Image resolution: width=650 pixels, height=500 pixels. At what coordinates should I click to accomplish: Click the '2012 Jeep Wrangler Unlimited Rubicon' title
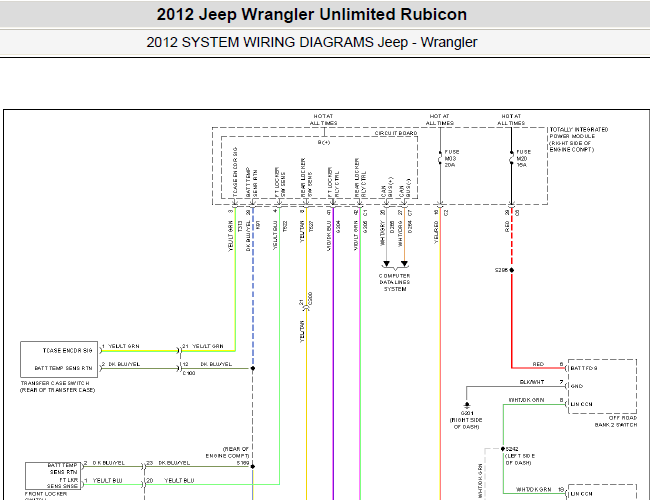[312, 15]
